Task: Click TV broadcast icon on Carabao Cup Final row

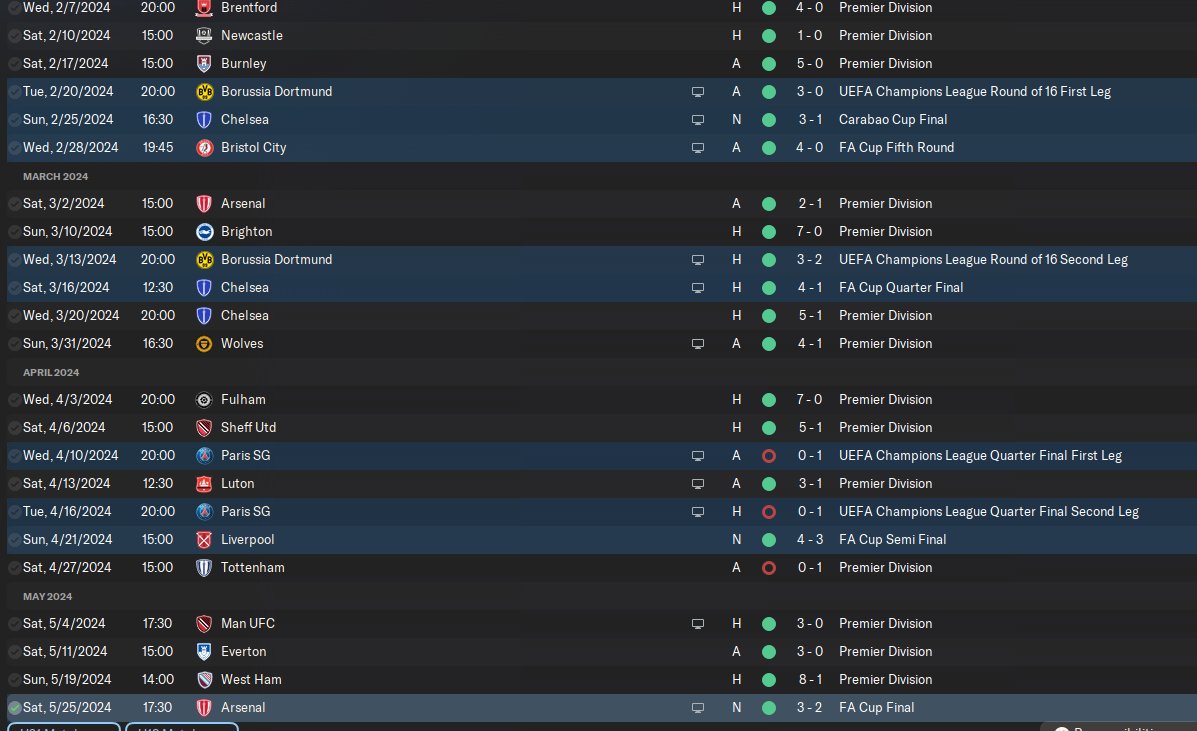Action: click(x=698, y=119)
